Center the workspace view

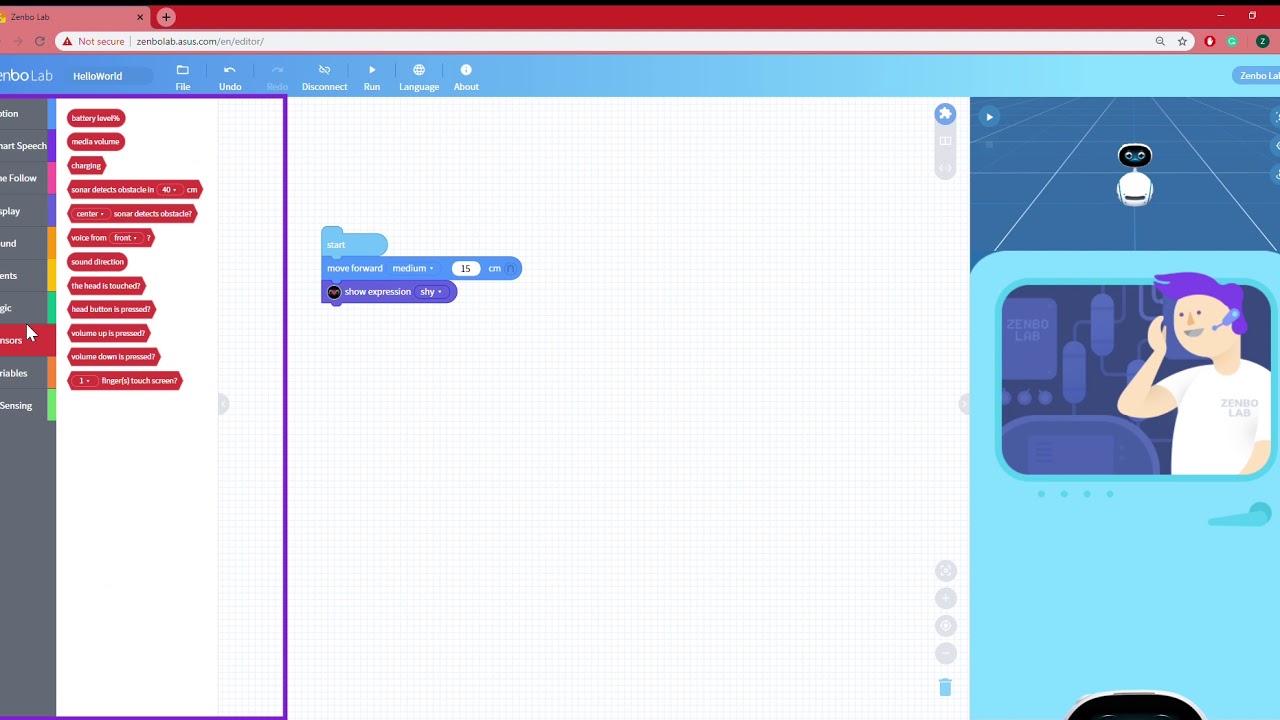coord(945,626)
